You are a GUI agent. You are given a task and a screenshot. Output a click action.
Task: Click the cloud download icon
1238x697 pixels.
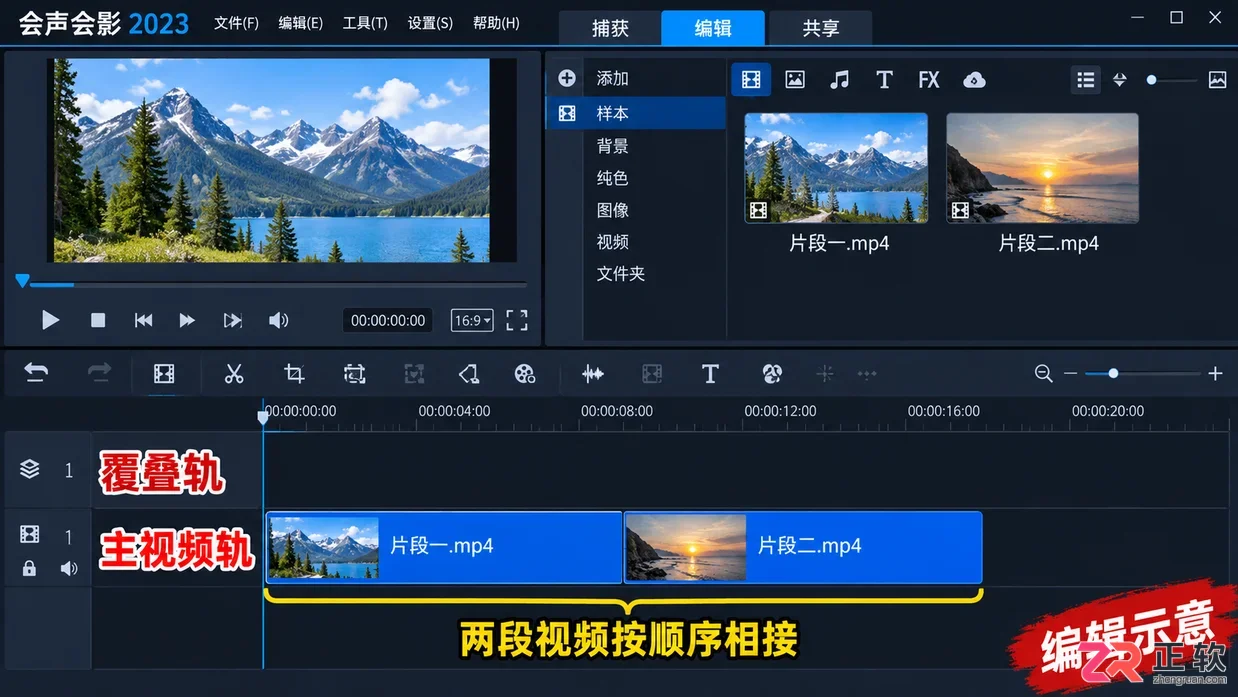[974, 80]
